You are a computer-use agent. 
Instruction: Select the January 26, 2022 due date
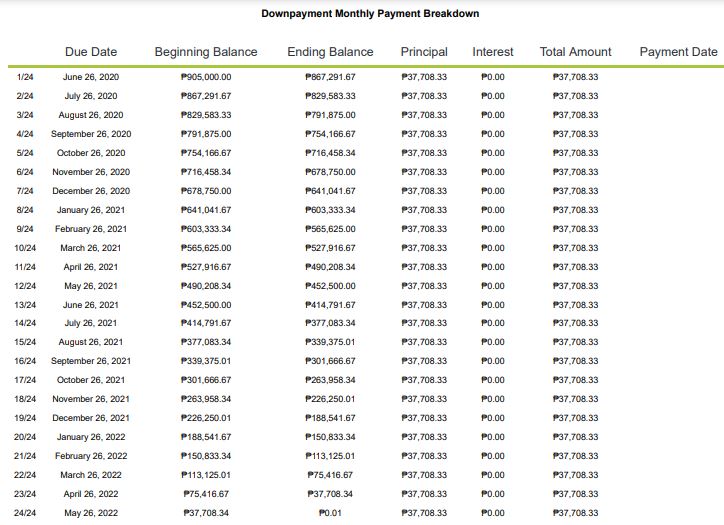click(91, 437)
